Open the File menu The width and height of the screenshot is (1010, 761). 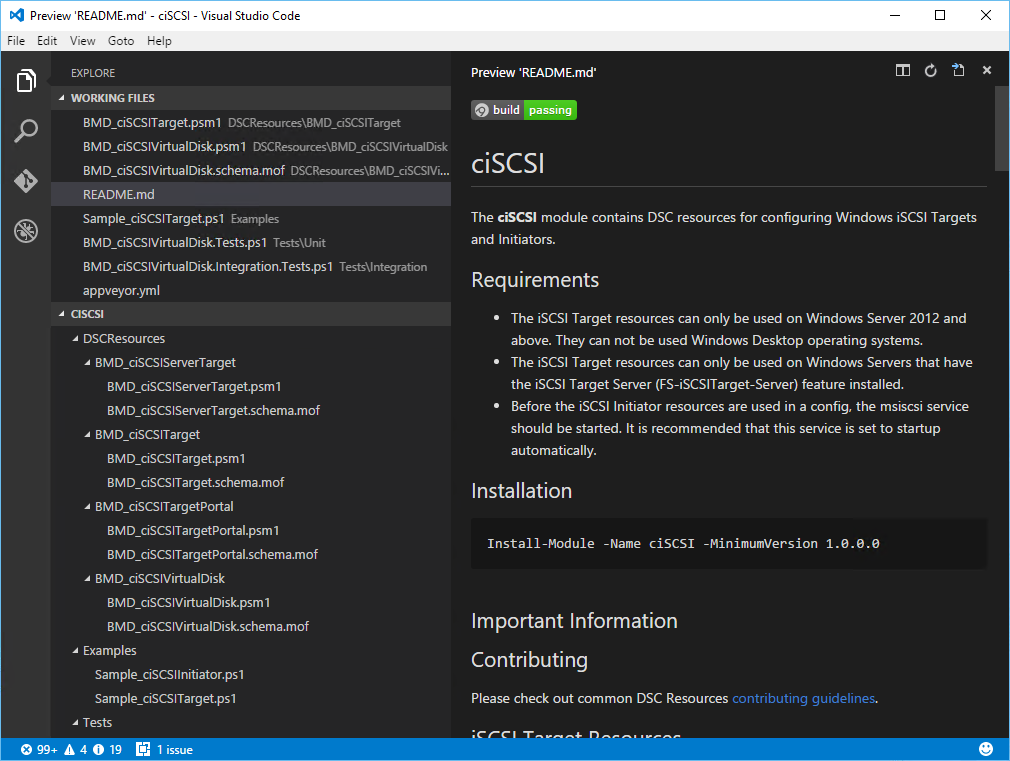(x=16, y=41)
